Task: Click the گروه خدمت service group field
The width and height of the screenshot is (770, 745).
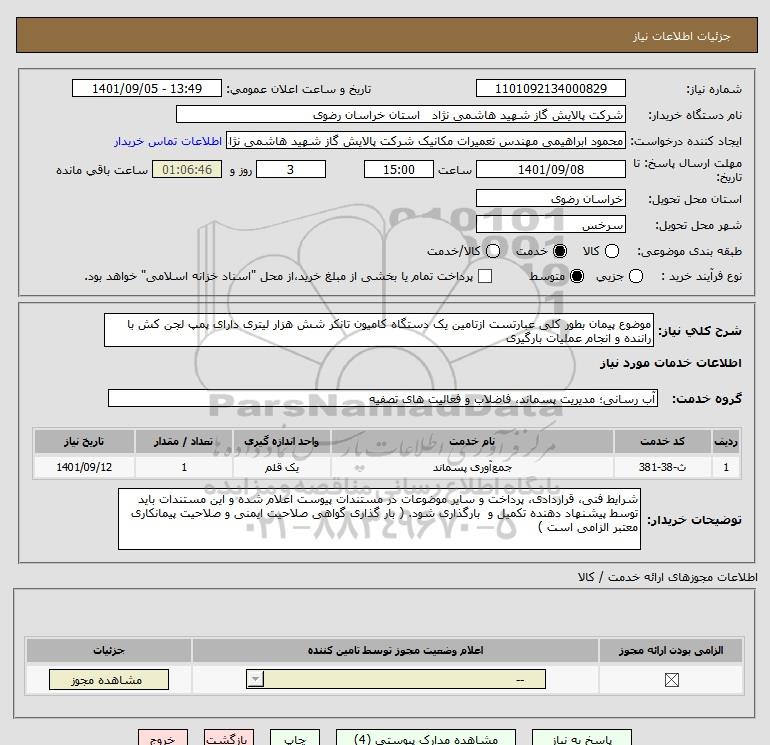Action: pyautogui.click(x=383, y=398)
